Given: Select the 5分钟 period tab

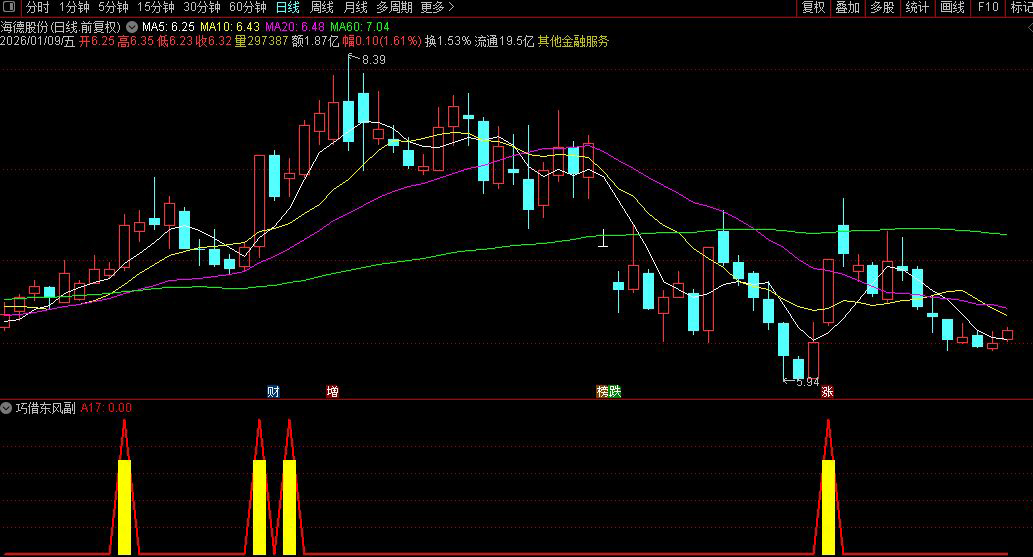Looking at the screenshot, I should (113, 7).
